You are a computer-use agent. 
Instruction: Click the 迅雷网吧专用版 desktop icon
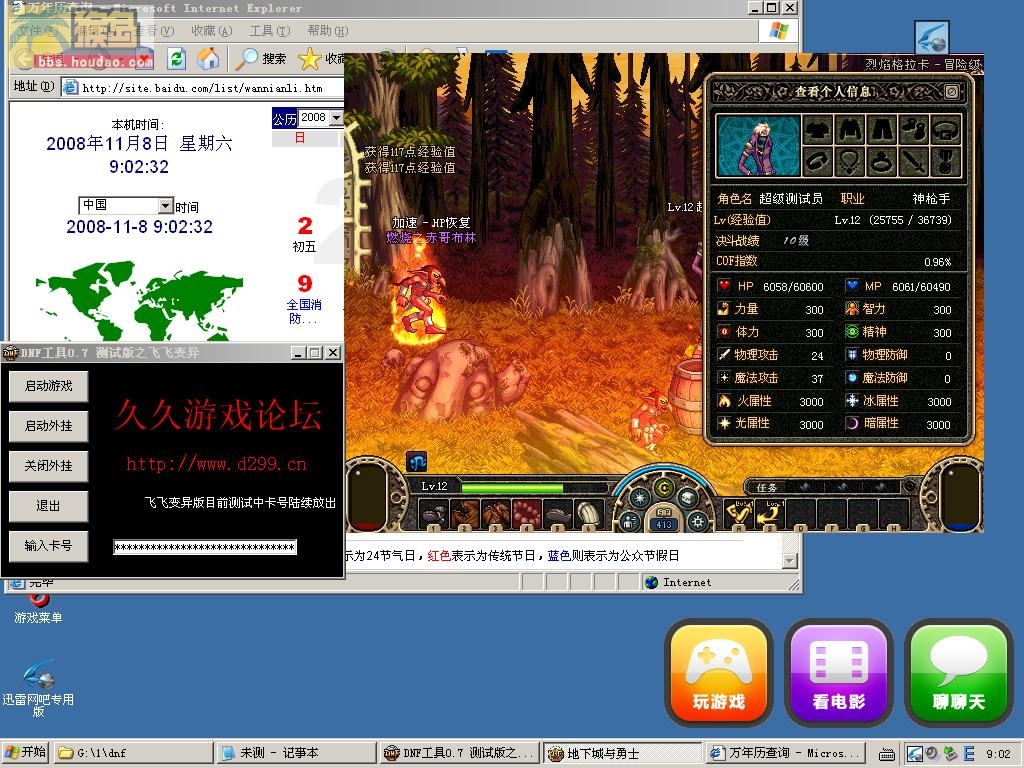click(38, 686)
